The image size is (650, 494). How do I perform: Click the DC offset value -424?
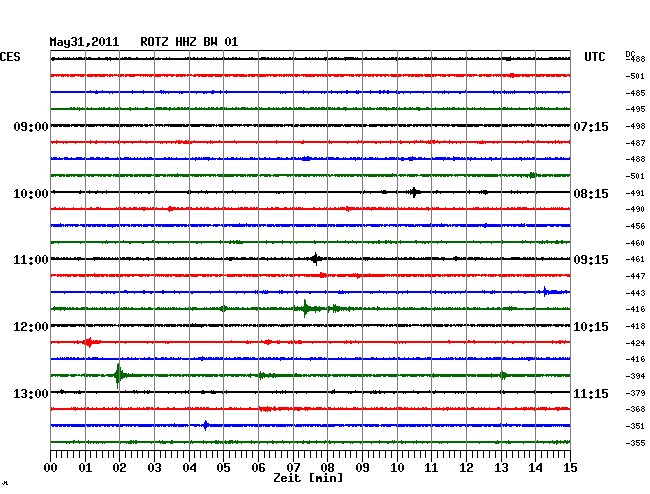tap(635, 343)
